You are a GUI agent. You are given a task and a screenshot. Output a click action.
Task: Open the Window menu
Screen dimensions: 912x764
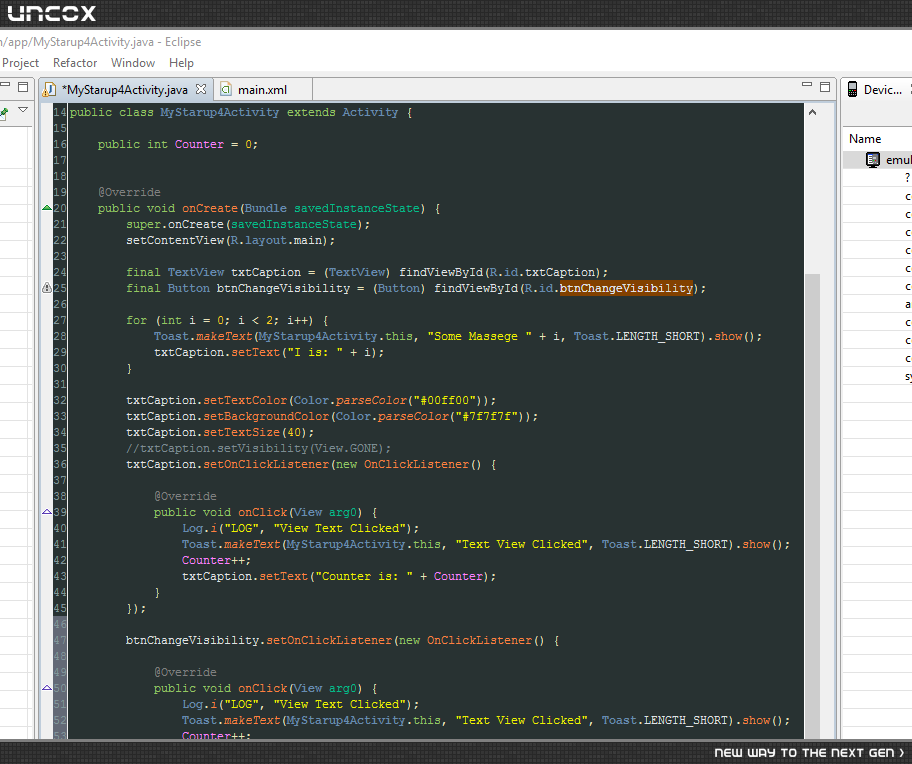tap(133, 63)
